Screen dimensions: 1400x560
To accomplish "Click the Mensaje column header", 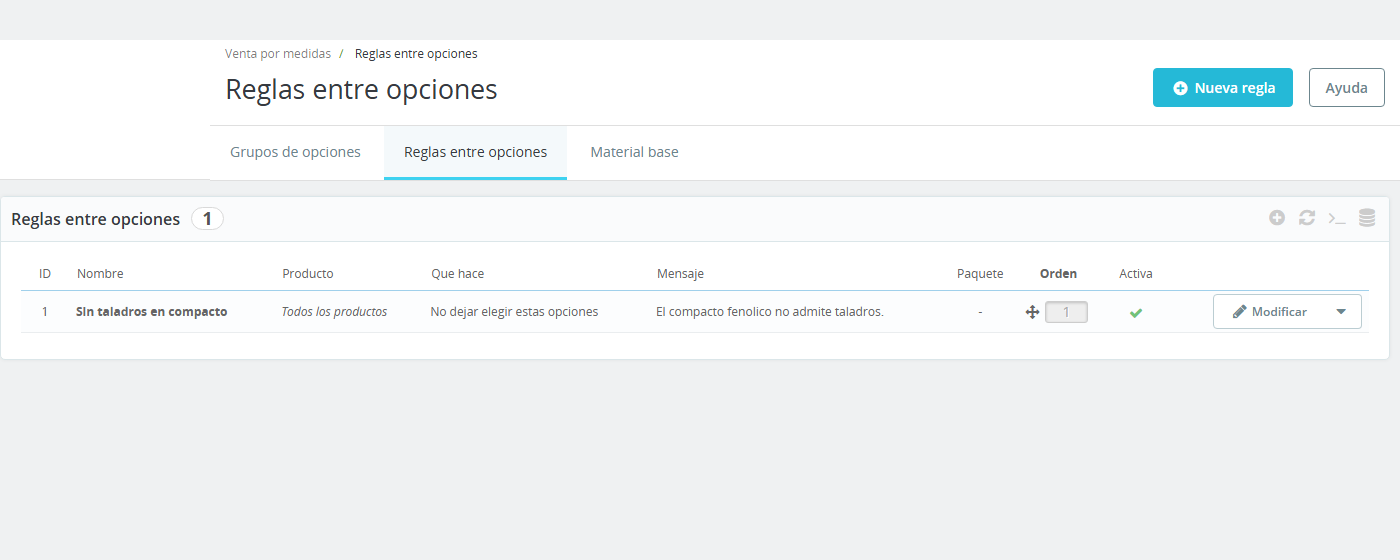I will (680, 273).
